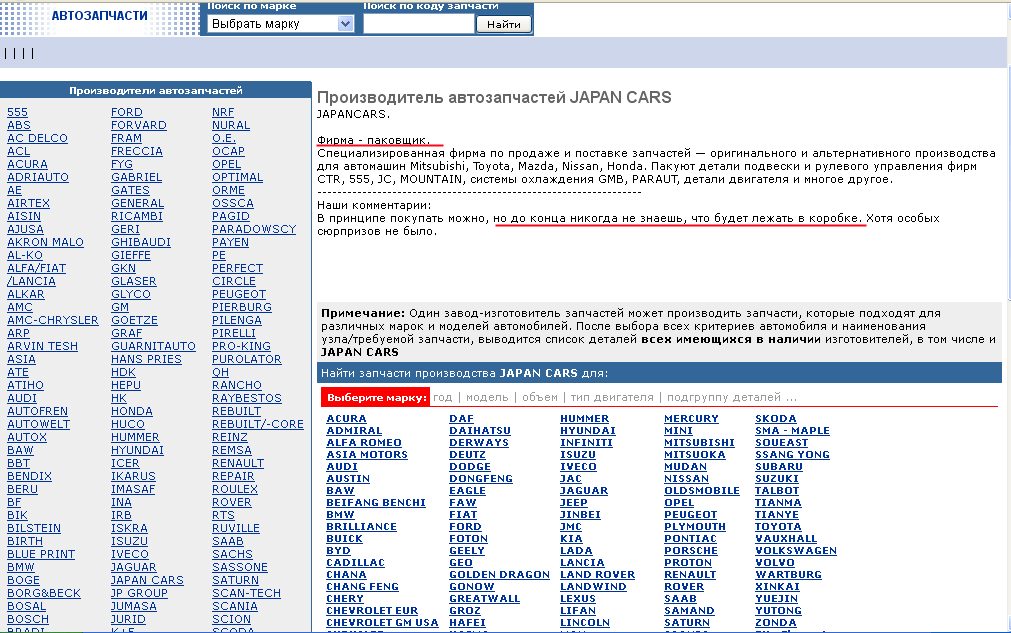Pick LAND ROVER from car brands
The height and width of the screenshot is (633, 1011).
(x=598, y=574)
